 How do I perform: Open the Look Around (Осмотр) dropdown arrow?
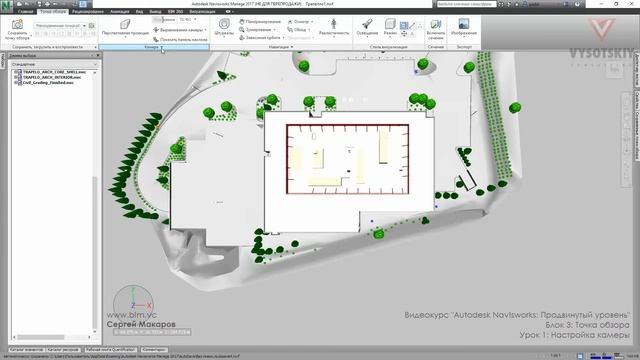pos(312,22)
